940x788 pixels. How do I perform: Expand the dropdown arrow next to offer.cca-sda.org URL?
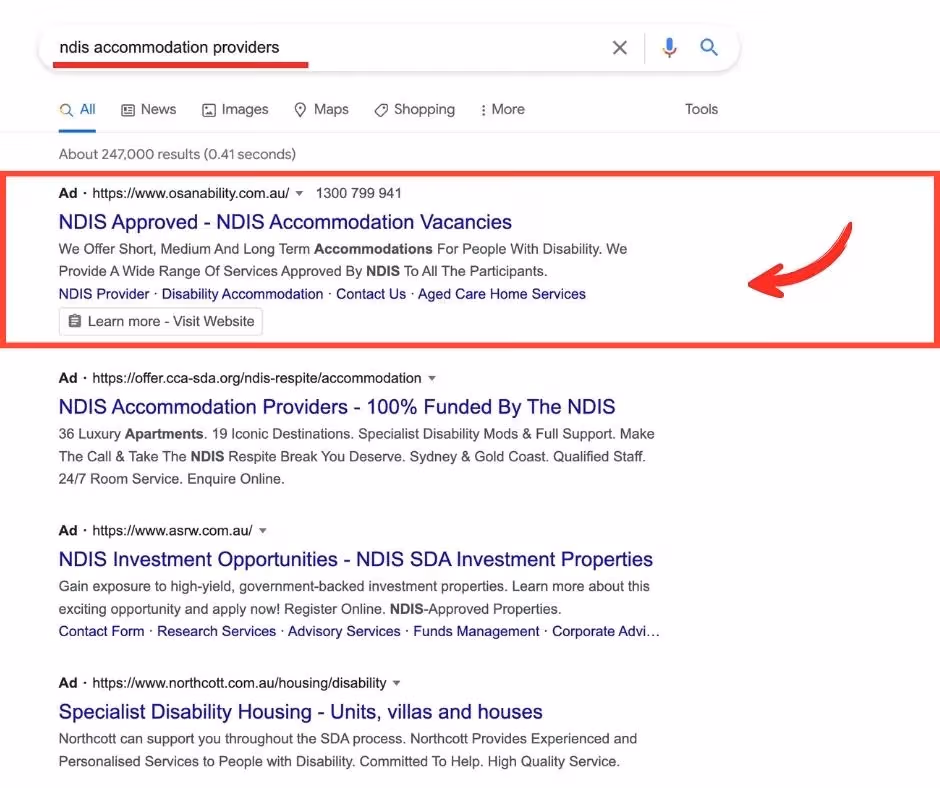pyautogui.click(x=432, y=378)
